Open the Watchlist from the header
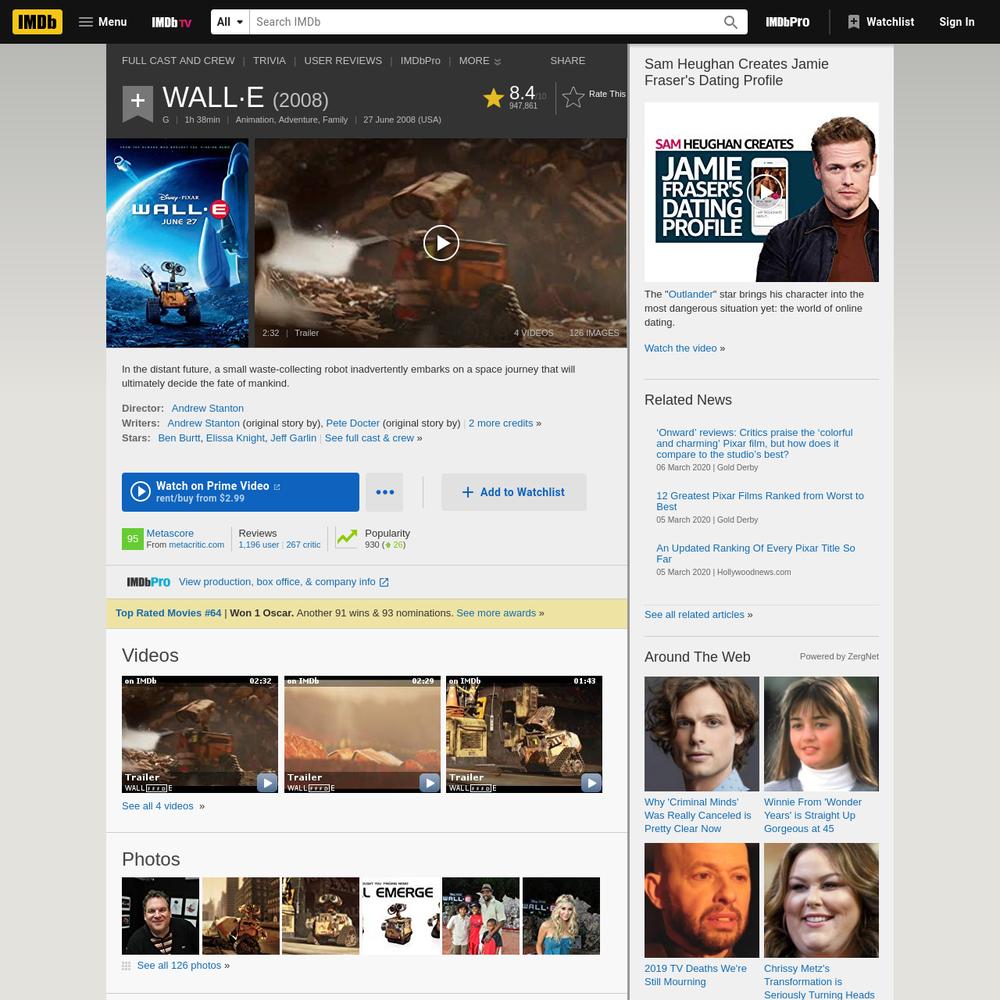The image size is (1000, 1000). click(x=881, y=22)
